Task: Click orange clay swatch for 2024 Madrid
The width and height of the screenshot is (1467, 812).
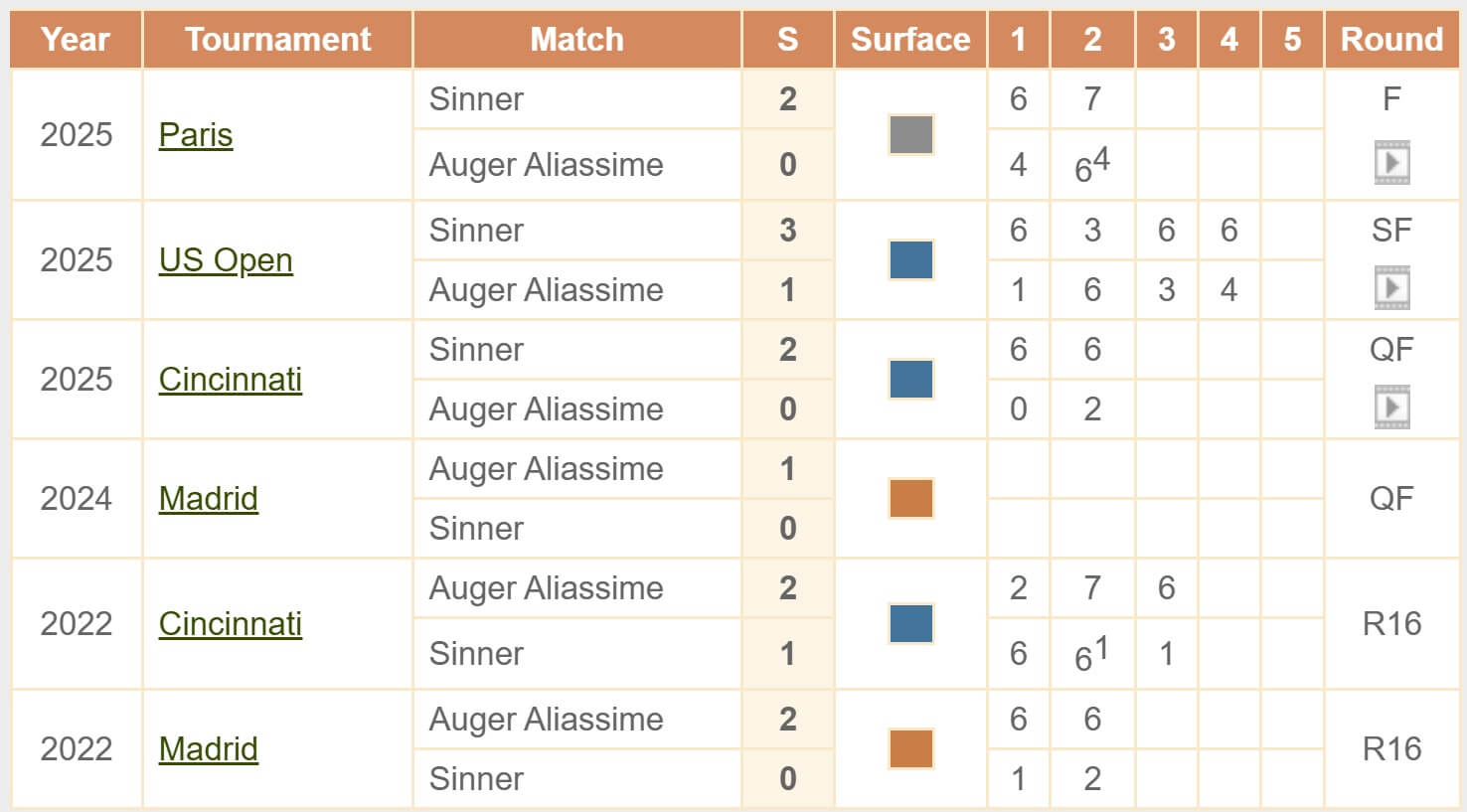Action: (x=910, y=499)
